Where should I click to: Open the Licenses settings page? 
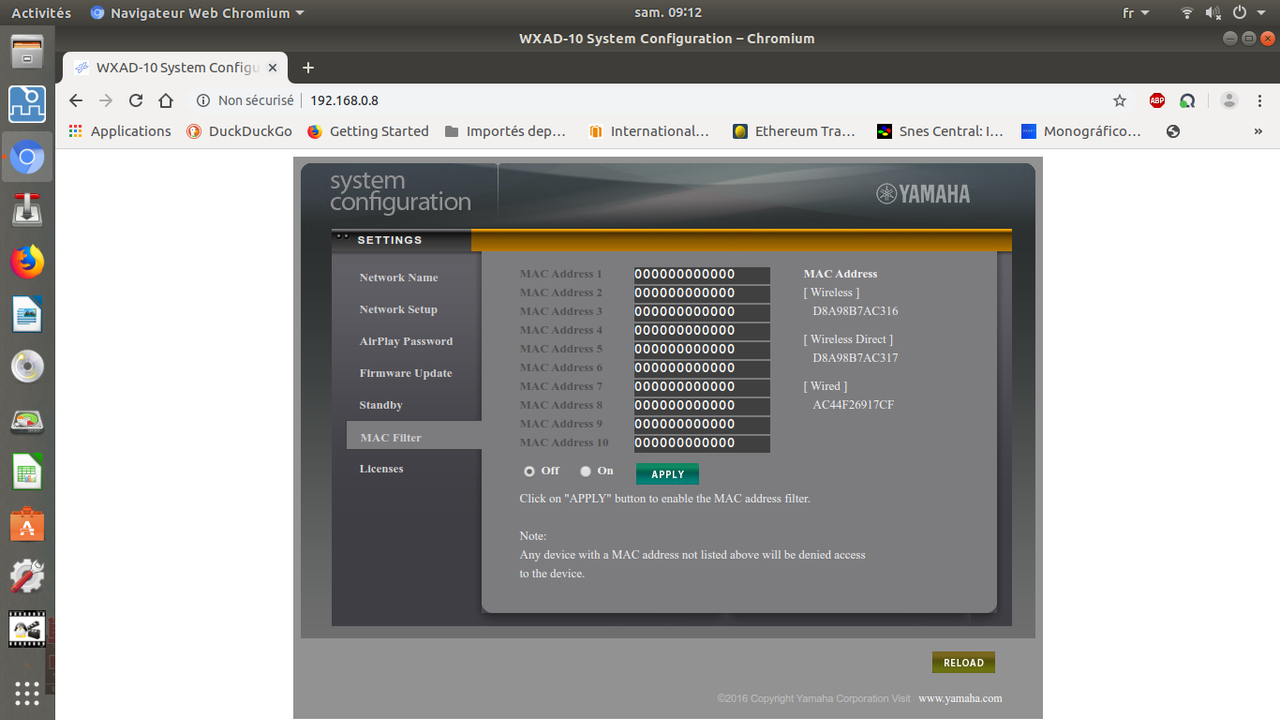click(381, 468)
